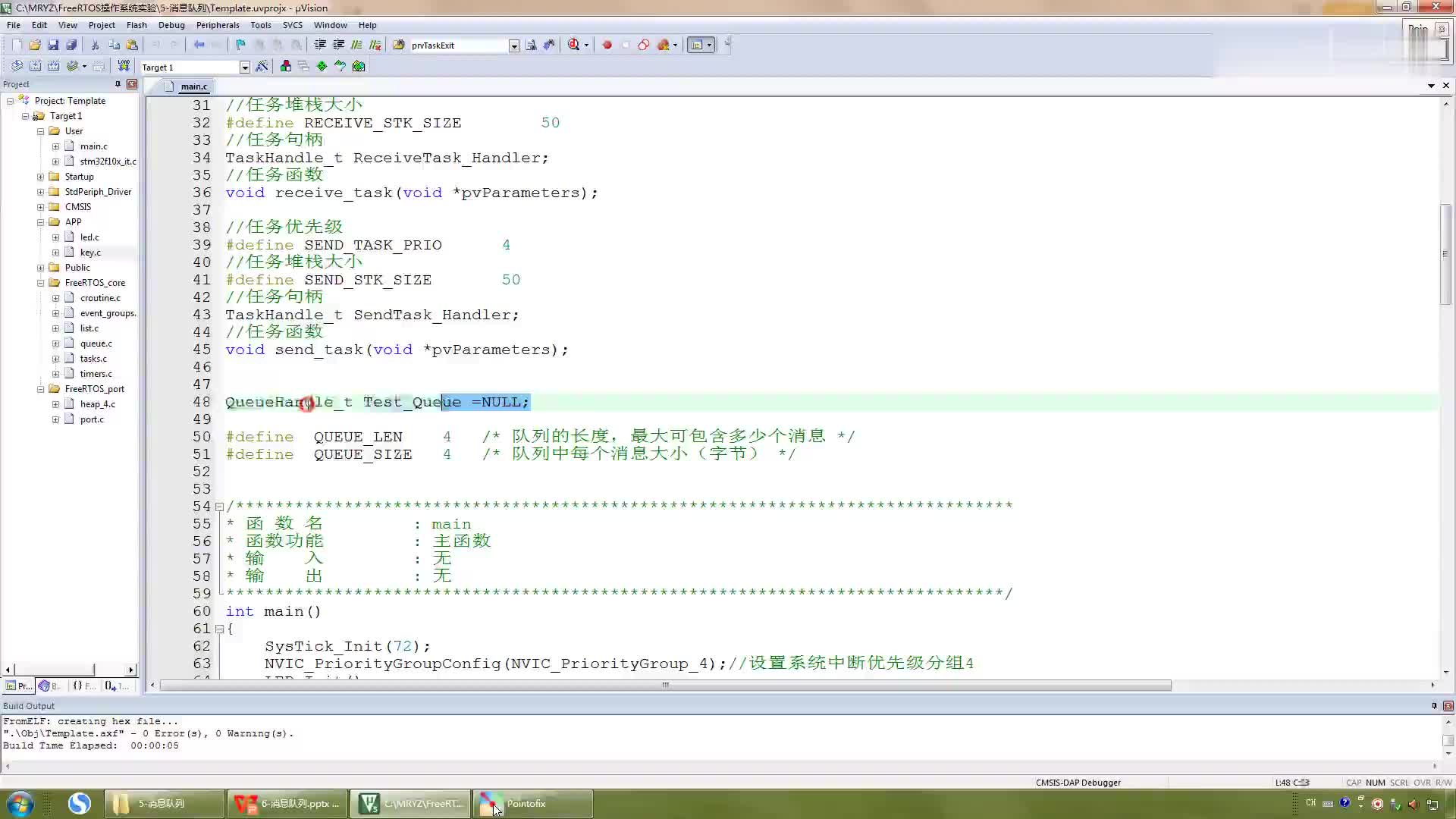Image resolution: width=1456 pixels, height=819 pixels.
Task: Insert or remove bookmark flag icon
Action: (240, 45)
